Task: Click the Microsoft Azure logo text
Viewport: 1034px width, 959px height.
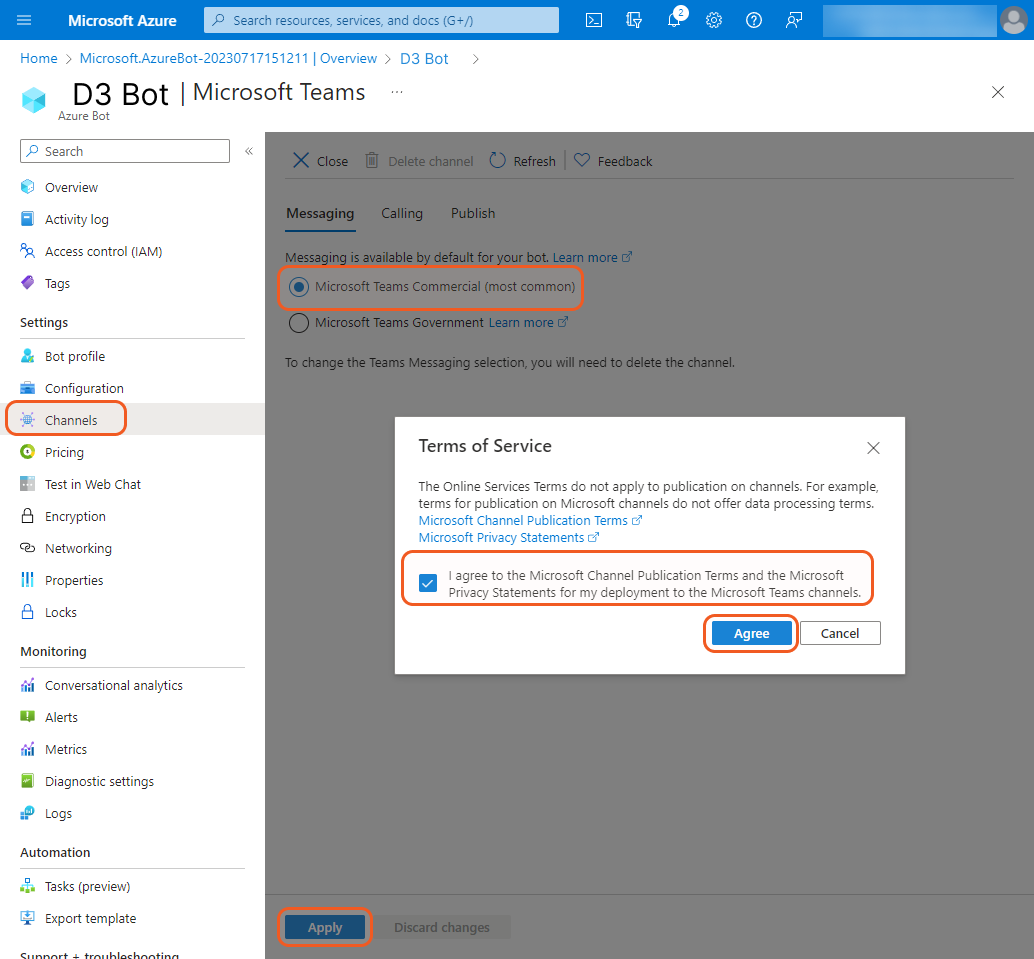Action: point(122,20)
